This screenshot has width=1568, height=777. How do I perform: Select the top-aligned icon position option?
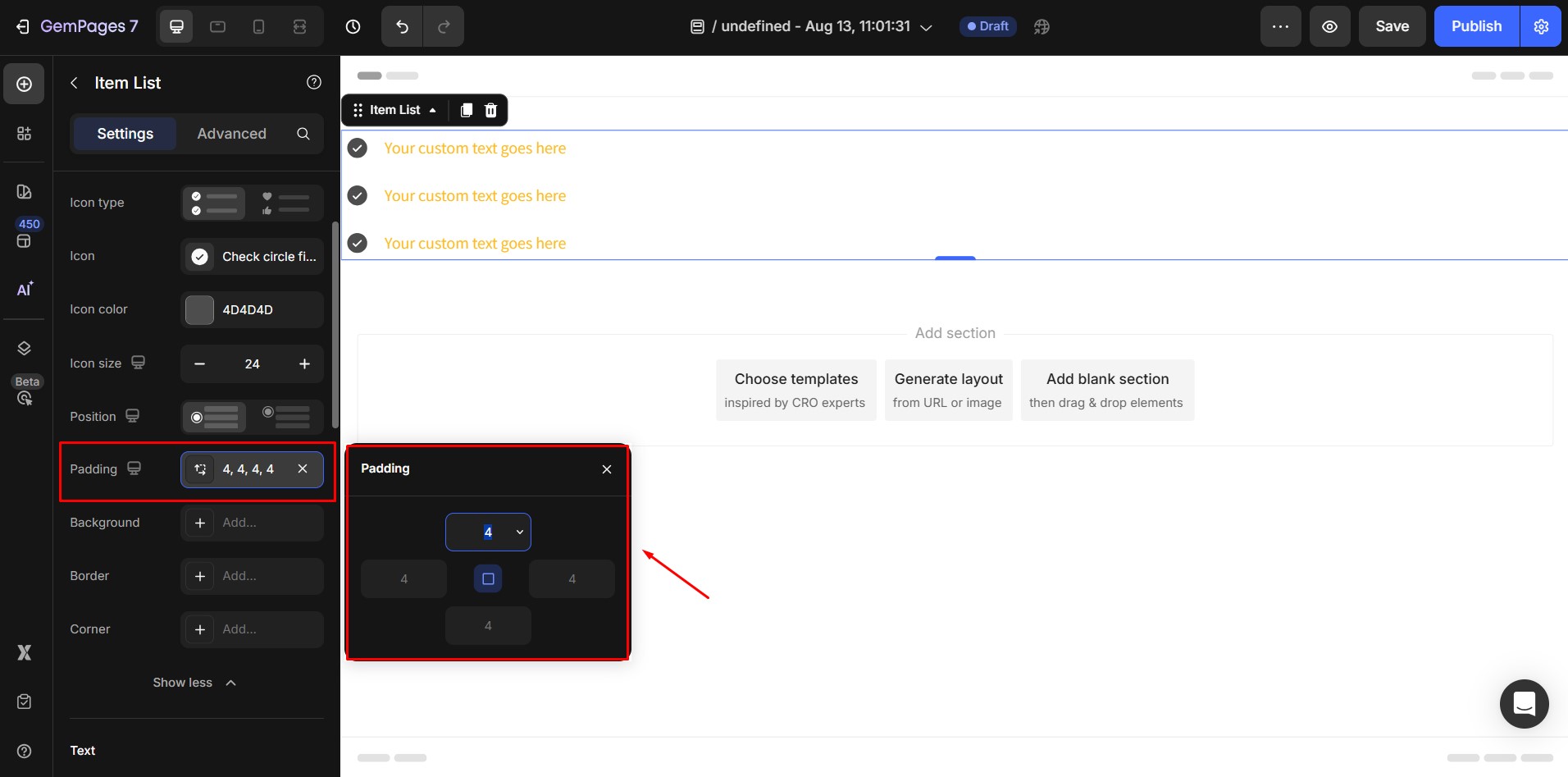tap(286, 417)
